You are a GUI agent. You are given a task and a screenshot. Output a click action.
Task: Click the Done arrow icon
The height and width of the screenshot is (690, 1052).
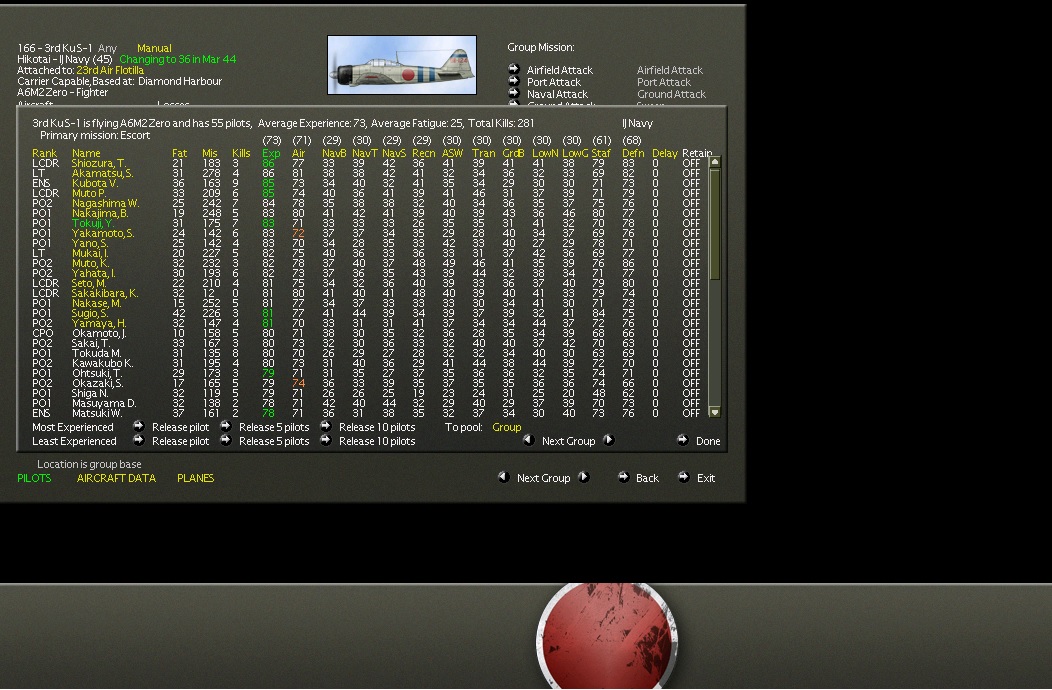(x=682, y=440)
